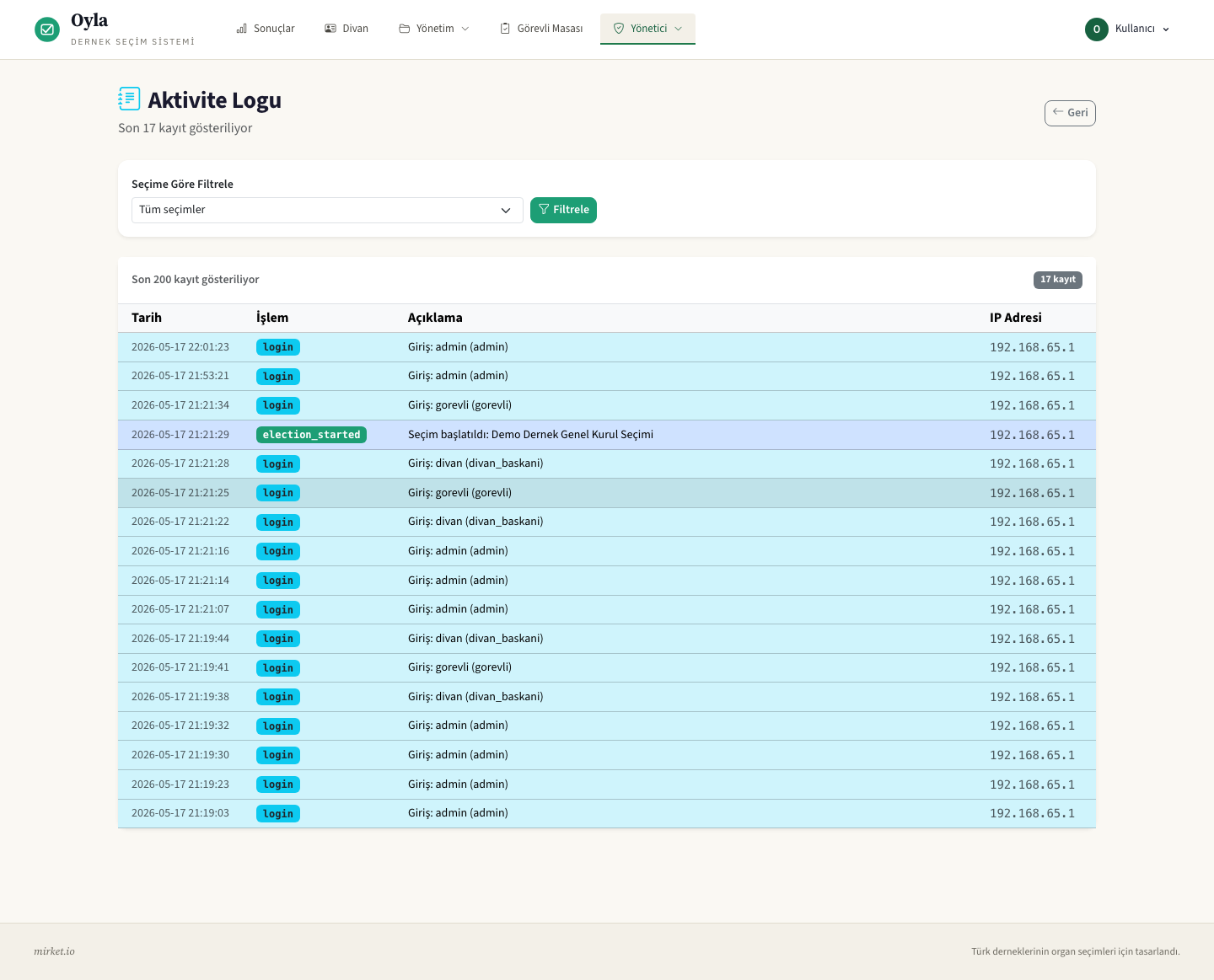
Task: Click timestamp 2026-05-17 21:53:21
Action: (x=180, y=376)
